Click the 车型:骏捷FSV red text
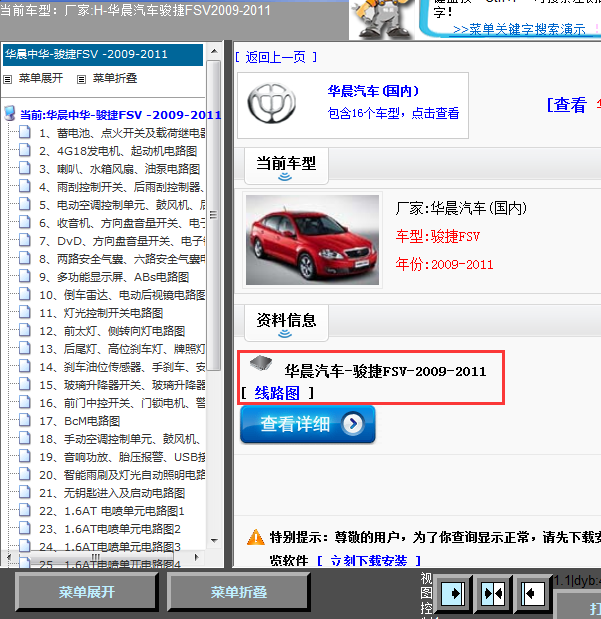The height and width of the screenshot is (619, 601). 438,236
